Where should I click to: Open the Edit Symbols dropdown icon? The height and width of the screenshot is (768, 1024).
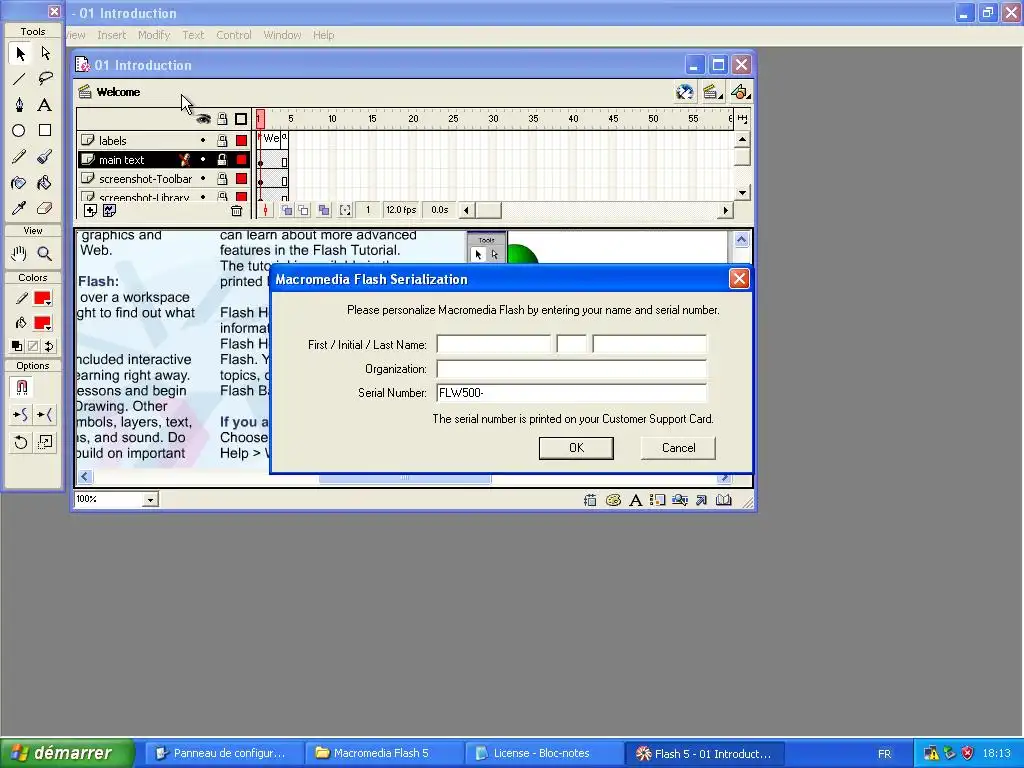click(741, 93)
